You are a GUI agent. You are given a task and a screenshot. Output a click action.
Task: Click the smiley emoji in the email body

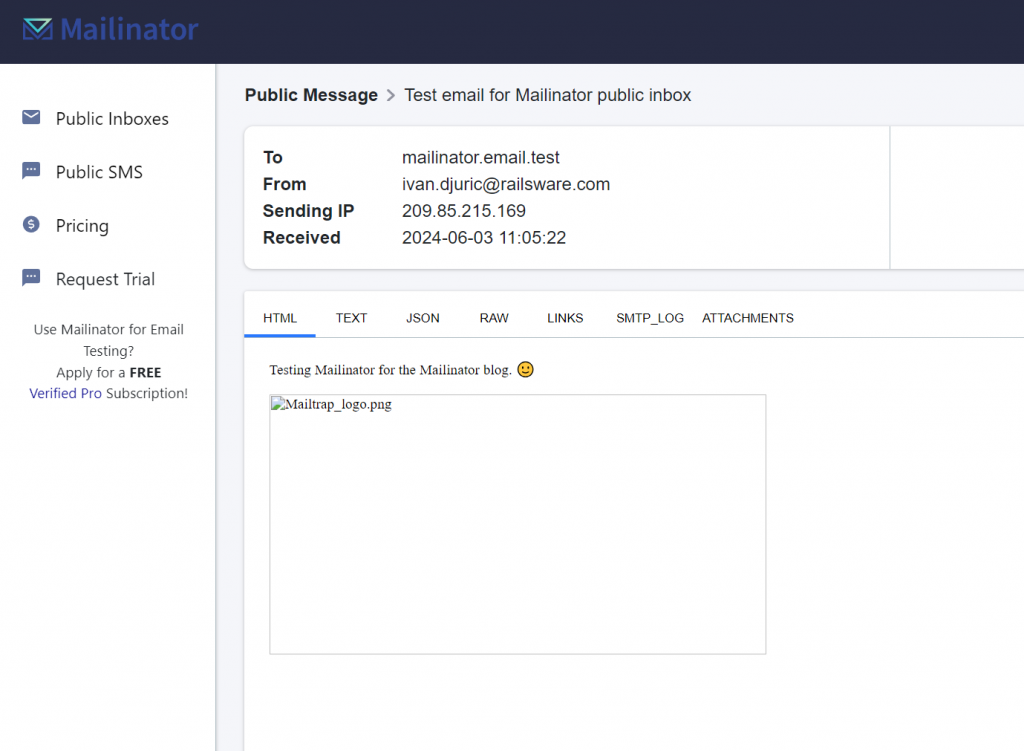(525, 369)
